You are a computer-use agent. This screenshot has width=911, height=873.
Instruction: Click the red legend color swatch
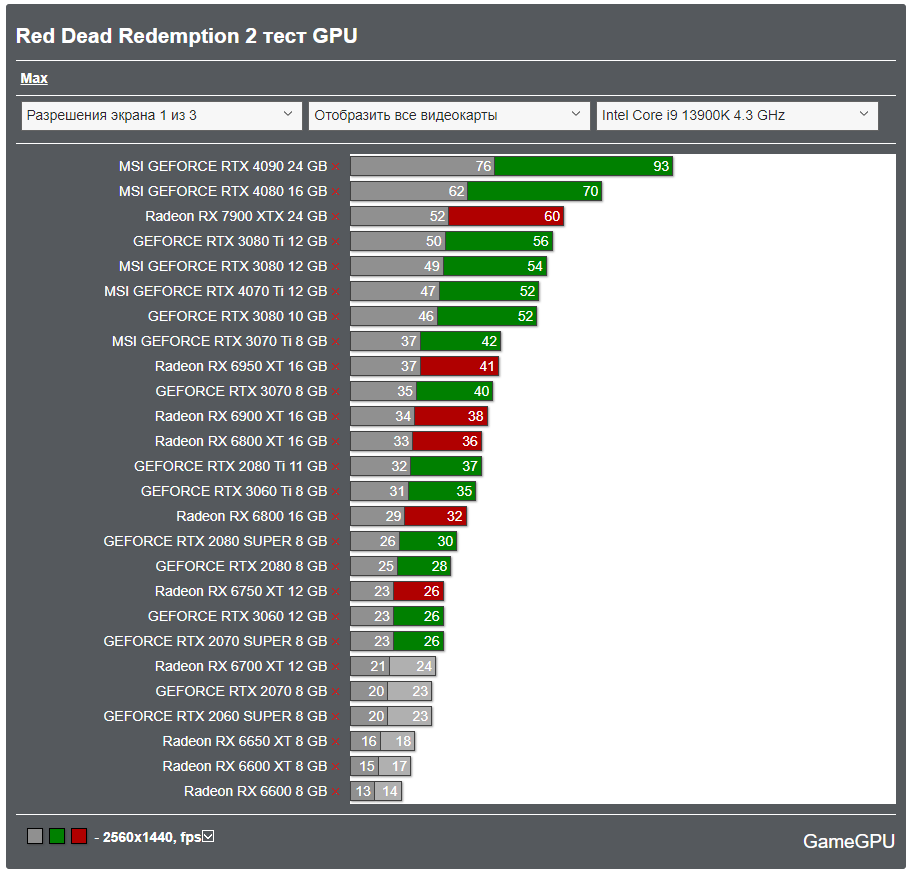(x=79, y=836)
